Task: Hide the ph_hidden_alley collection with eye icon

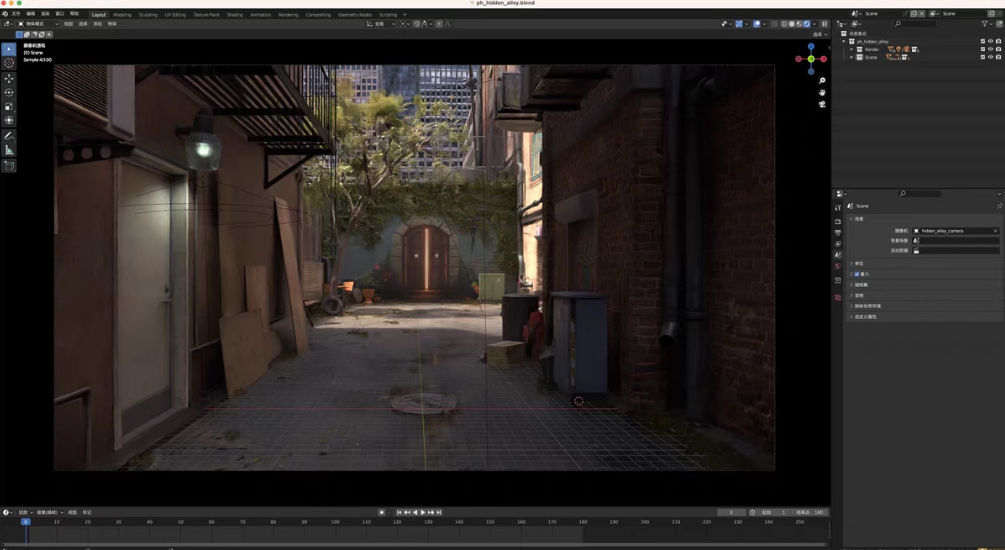Action: (989, 41)
